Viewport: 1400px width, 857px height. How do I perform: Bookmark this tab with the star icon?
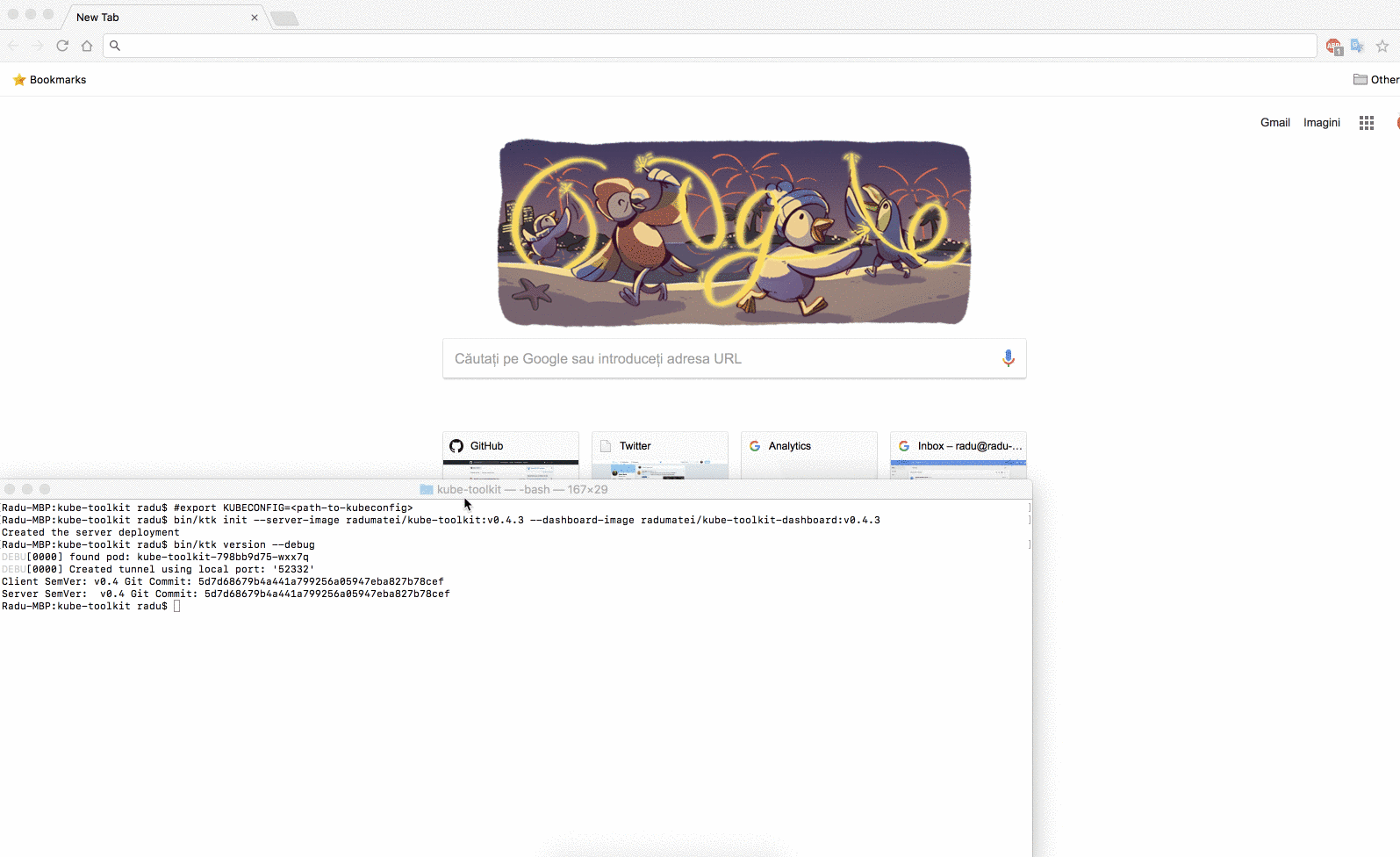point(1382,47)
